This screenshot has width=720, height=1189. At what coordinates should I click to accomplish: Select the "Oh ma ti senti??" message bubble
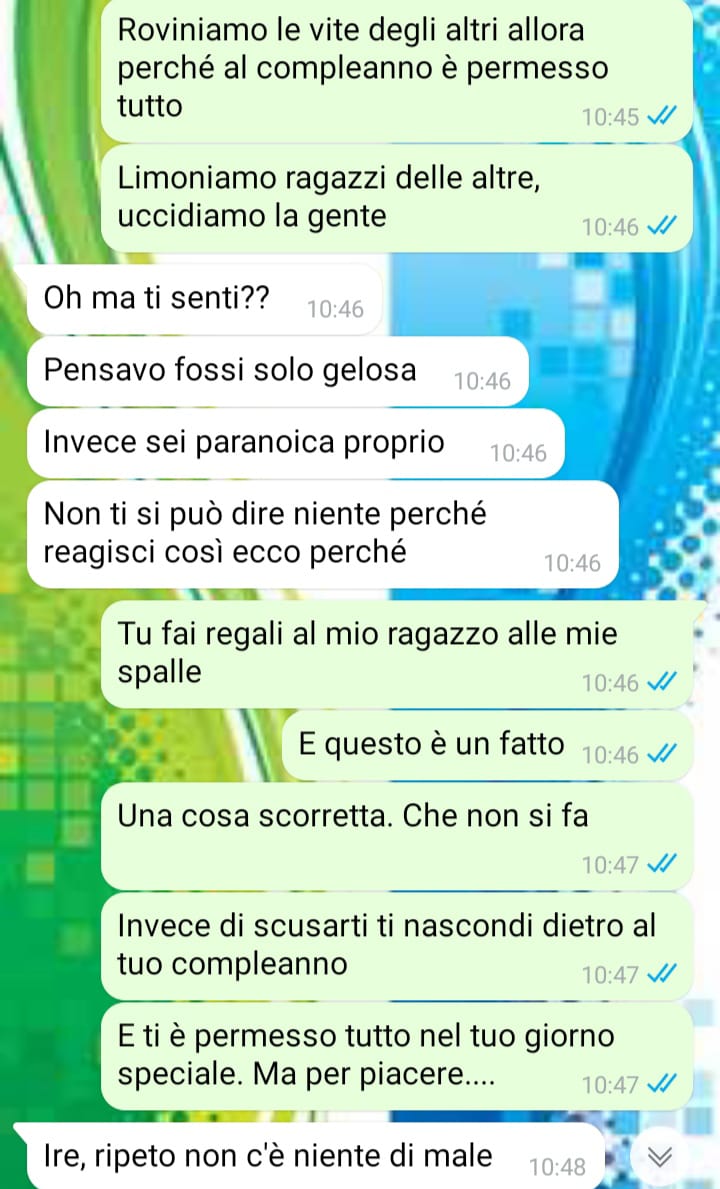coord(205,299)
